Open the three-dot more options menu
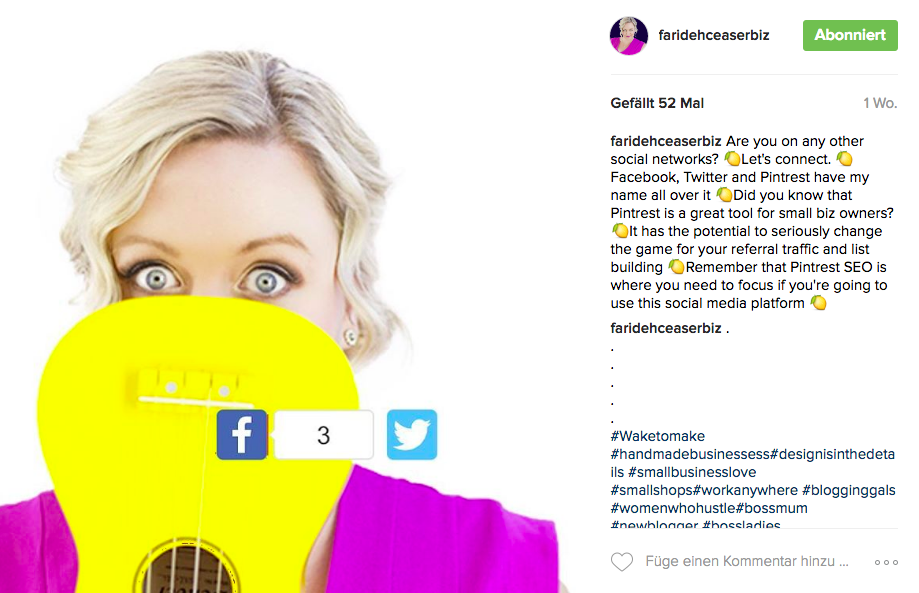 click(886, 562)
